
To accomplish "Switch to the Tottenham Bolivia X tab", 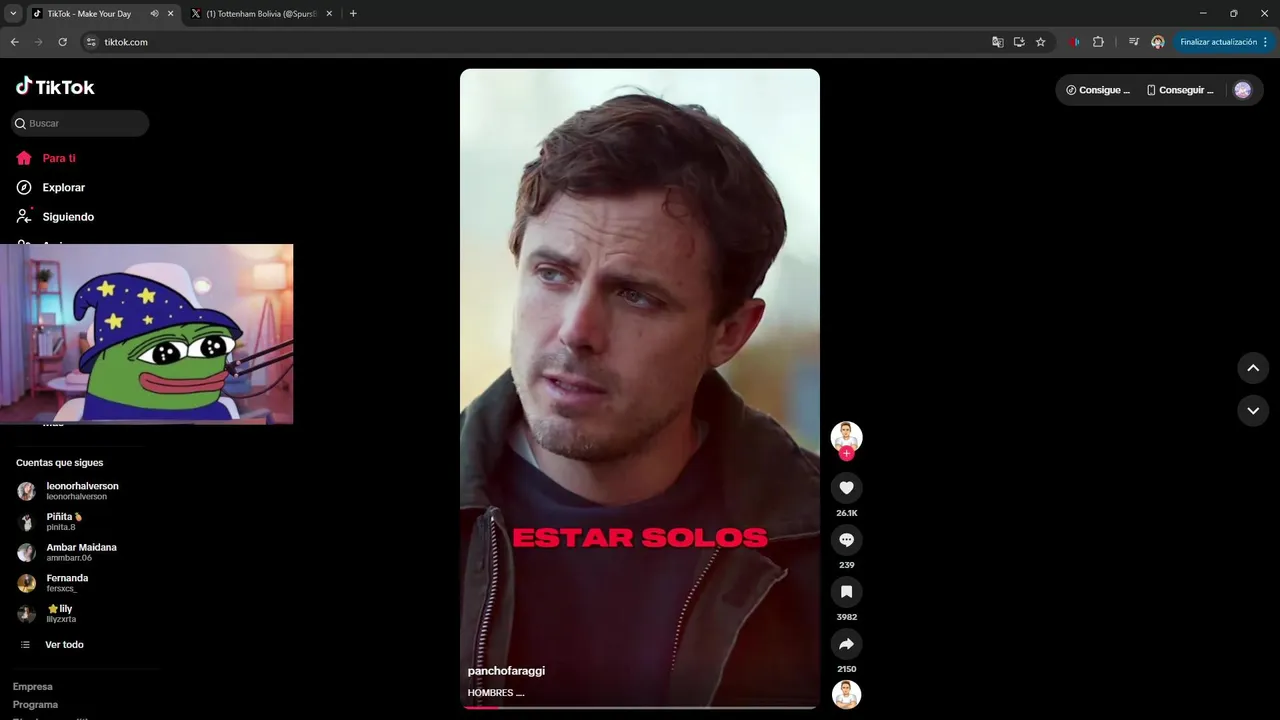I will point(262,14).
